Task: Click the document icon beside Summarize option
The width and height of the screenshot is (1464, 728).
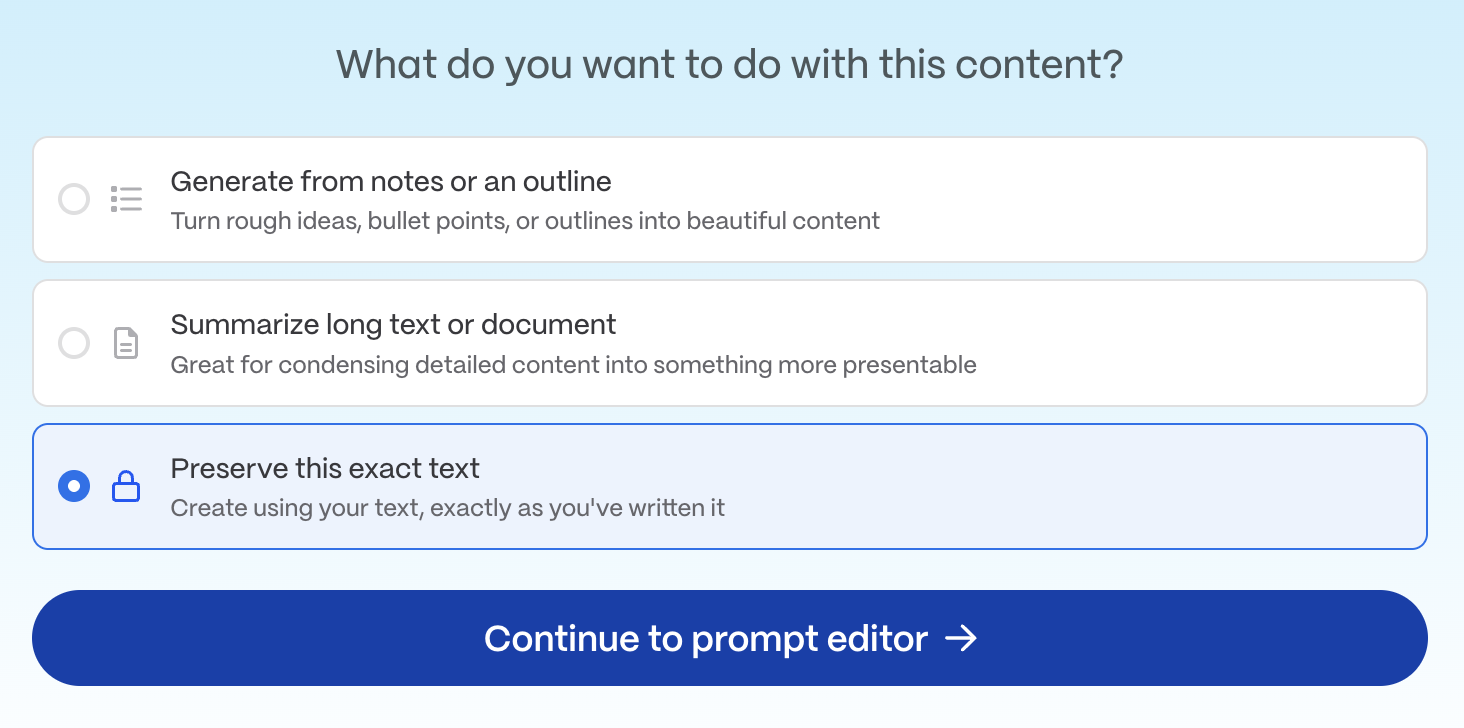Action: coord(126,343)
